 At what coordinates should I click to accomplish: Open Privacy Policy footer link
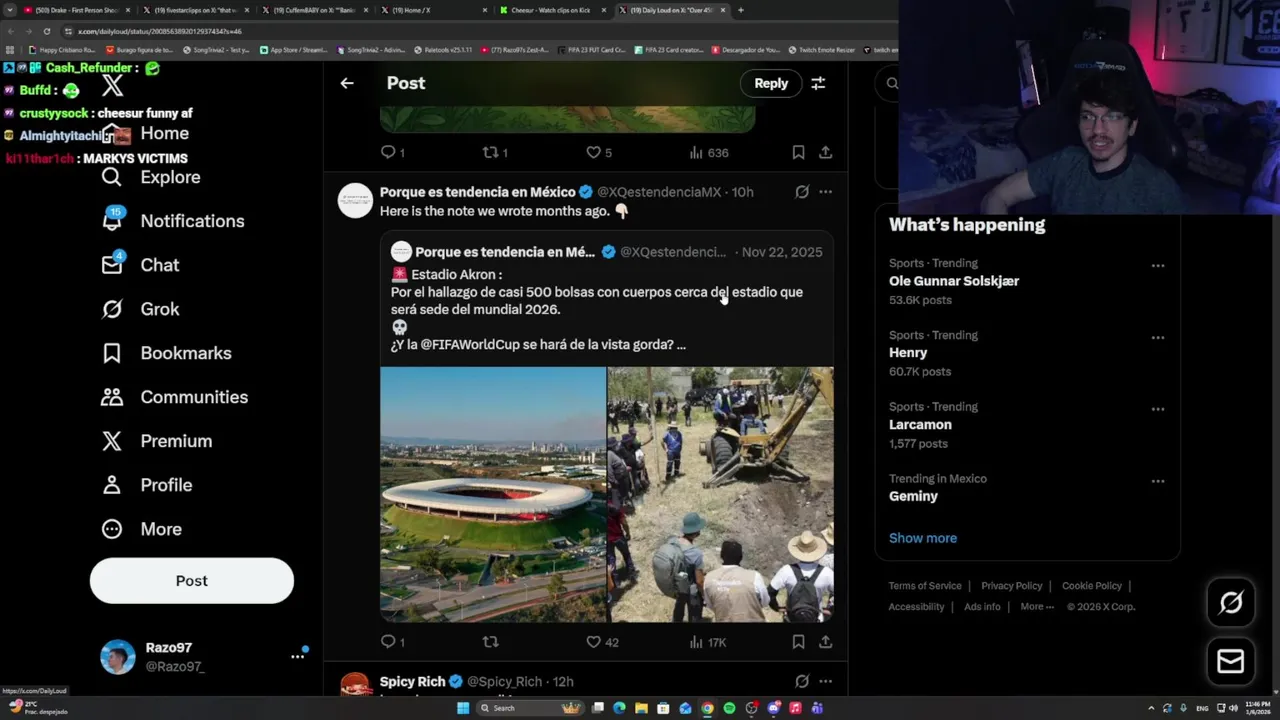tap(1012, 586)
